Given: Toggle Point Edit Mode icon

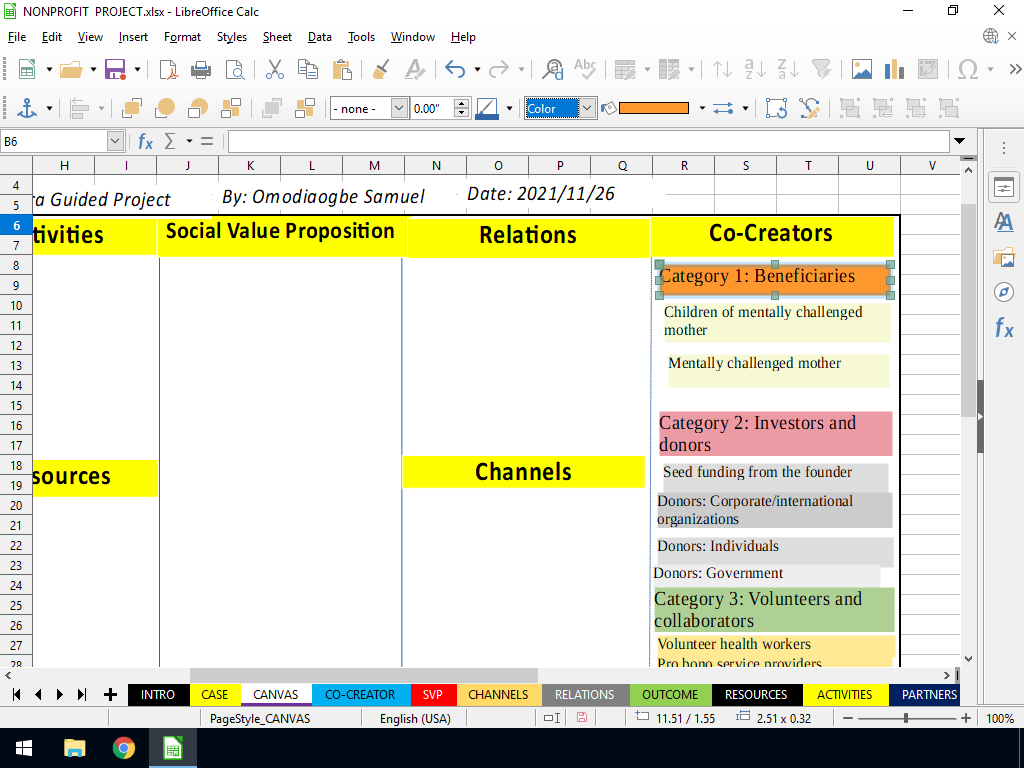Looking at the screenshot, I should [809, 108].
